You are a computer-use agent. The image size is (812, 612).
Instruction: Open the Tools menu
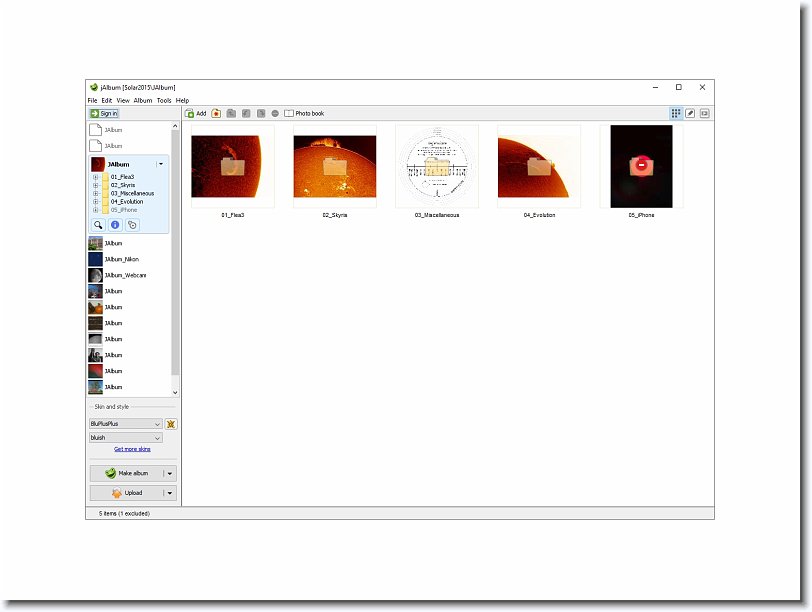point(164,100)
